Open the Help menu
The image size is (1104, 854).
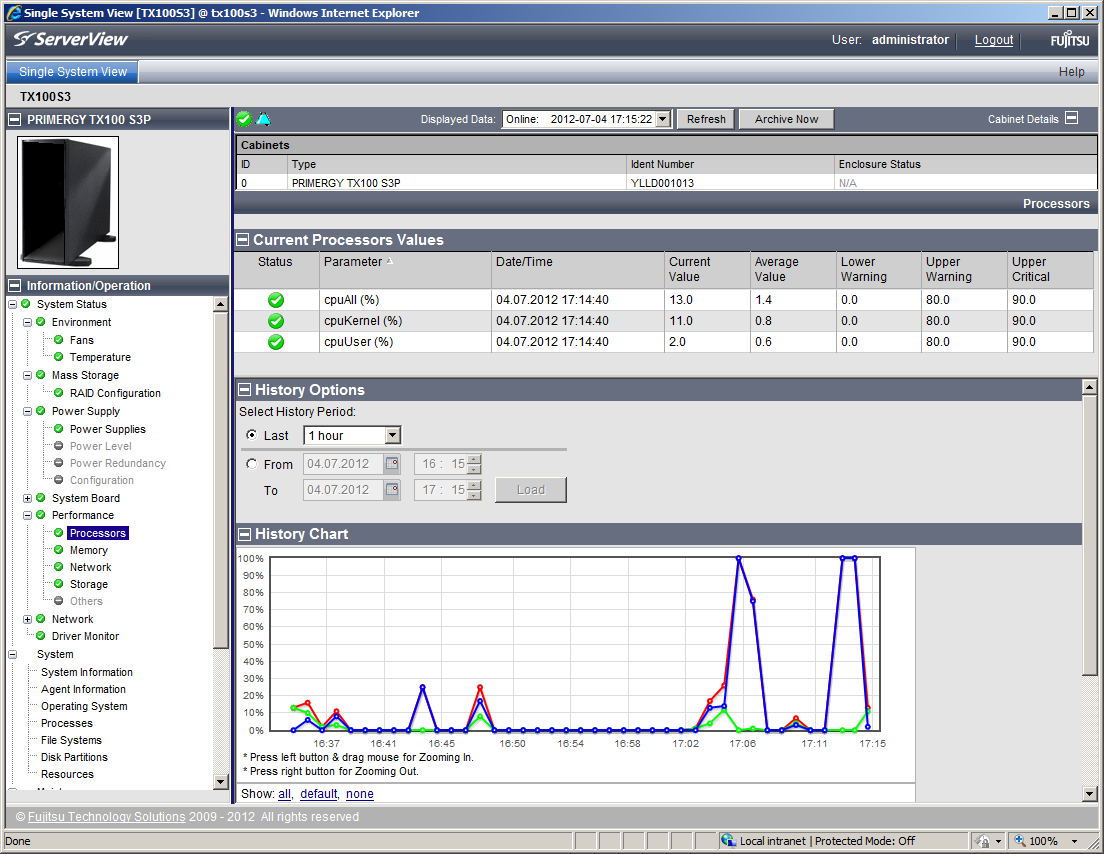(1071, 72)
